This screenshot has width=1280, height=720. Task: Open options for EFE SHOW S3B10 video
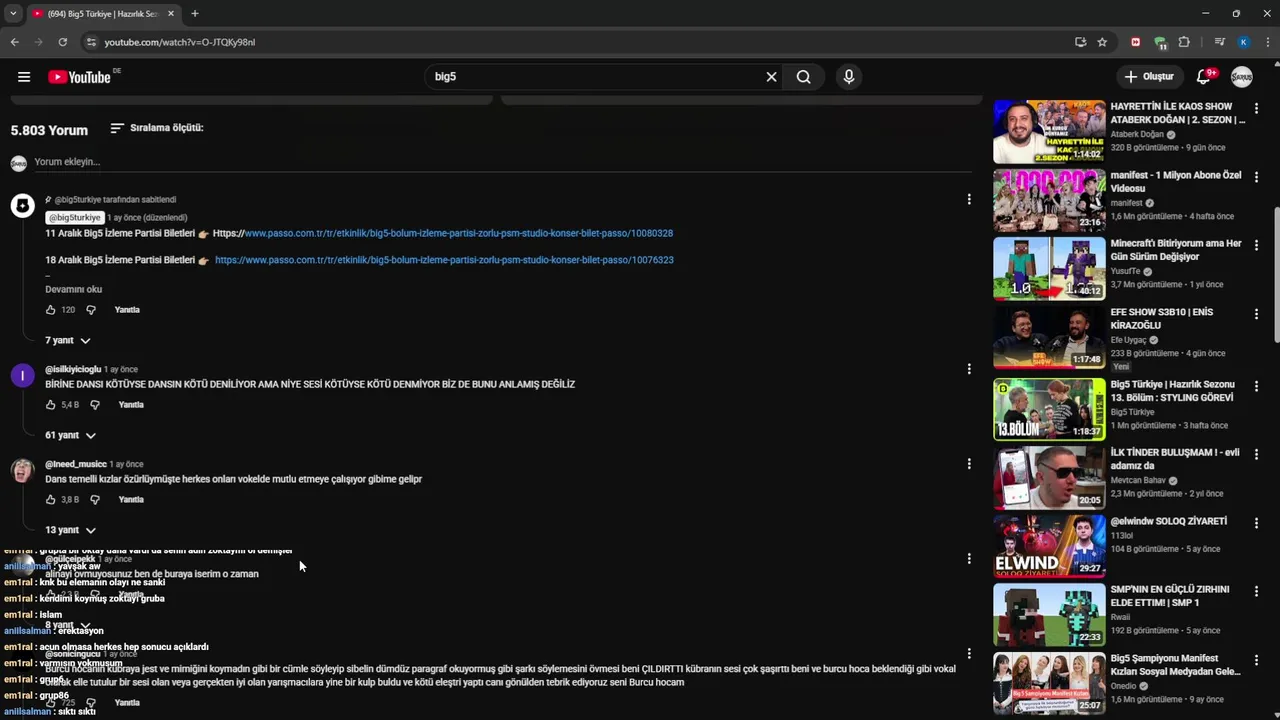coord(1257,314)
